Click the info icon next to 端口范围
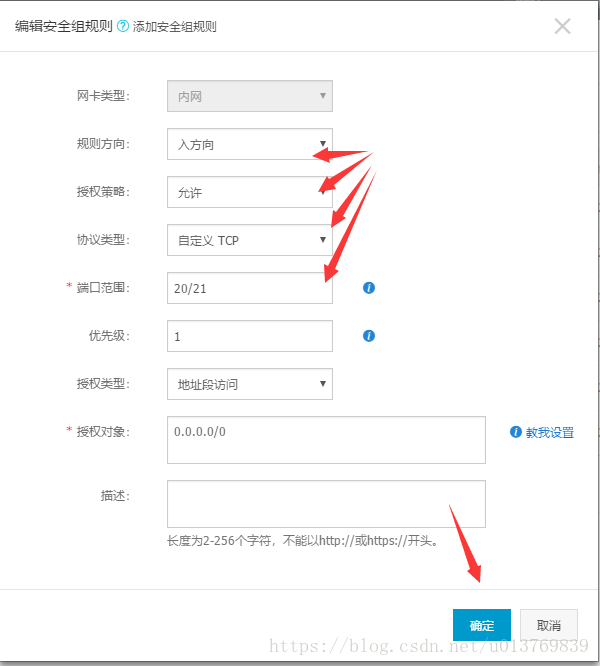 [x=369, y=288]
